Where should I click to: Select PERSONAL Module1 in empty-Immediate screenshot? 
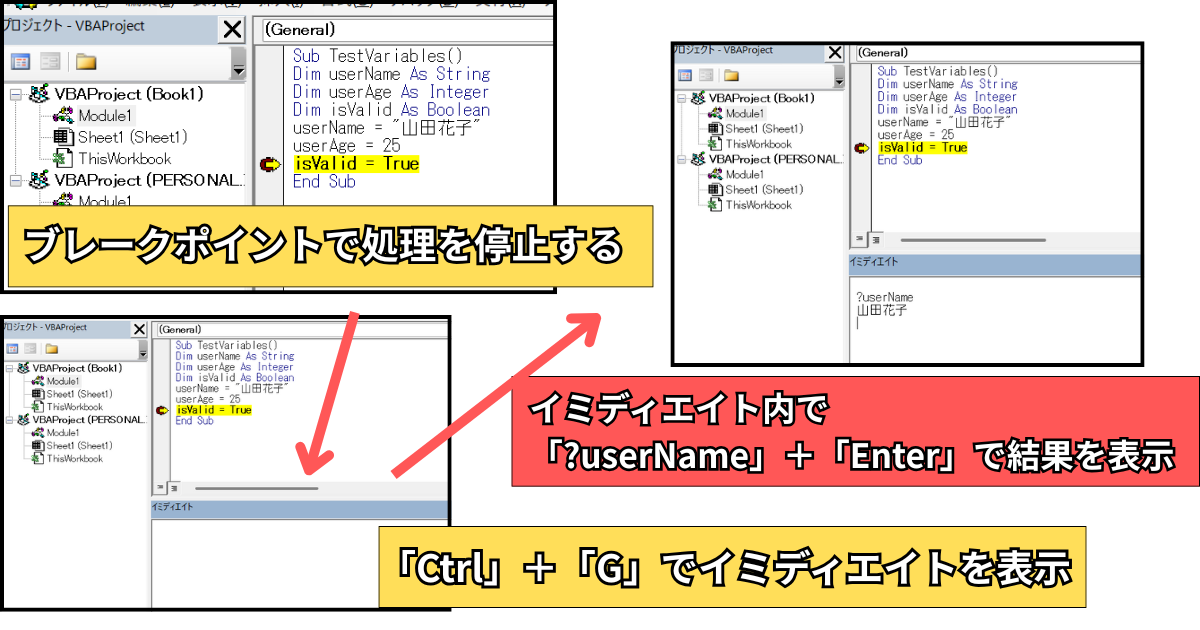point(63,433)
